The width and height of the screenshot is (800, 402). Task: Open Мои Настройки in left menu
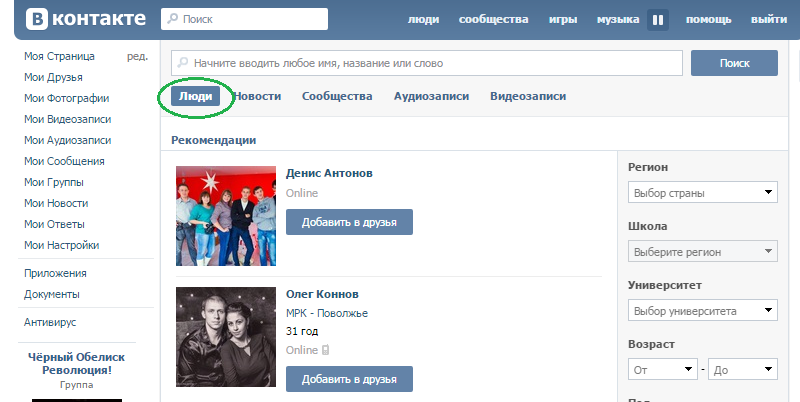coord(62,245)
